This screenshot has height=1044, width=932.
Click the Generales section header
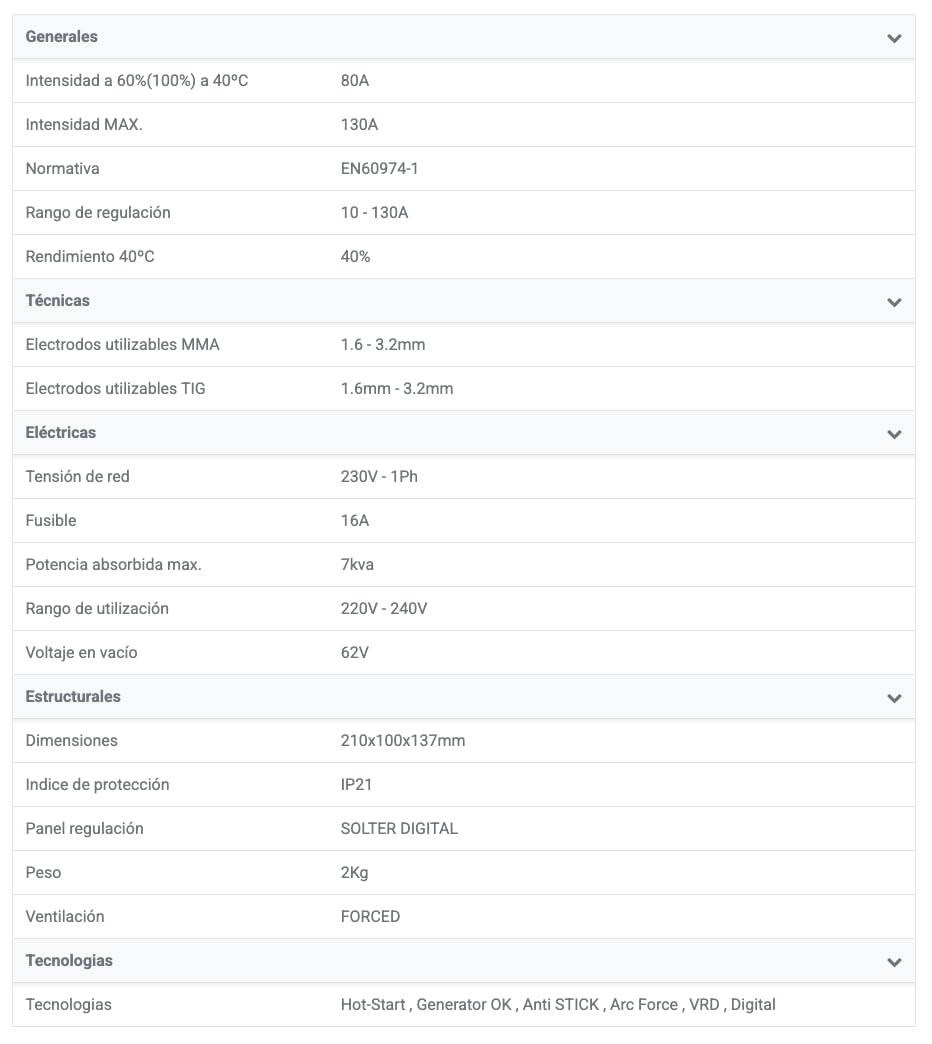click(x=62, y=37)
